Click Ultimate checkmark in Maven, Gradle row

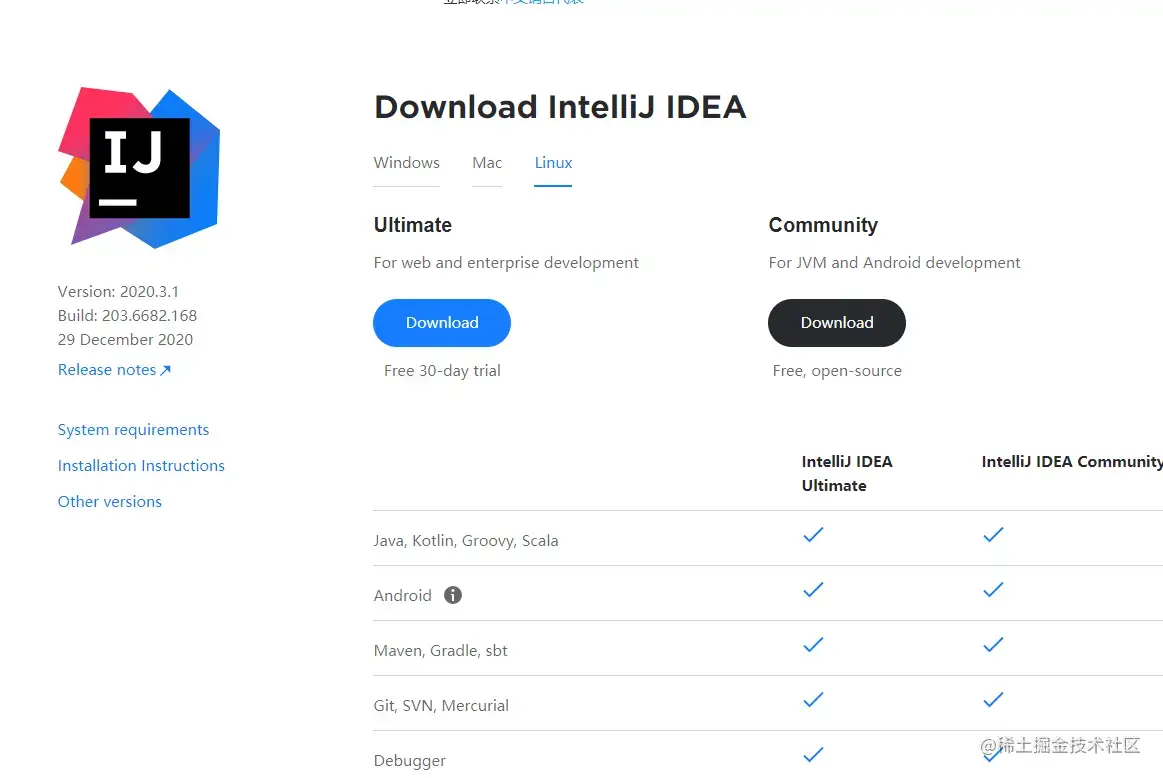[x=813, y=645]
